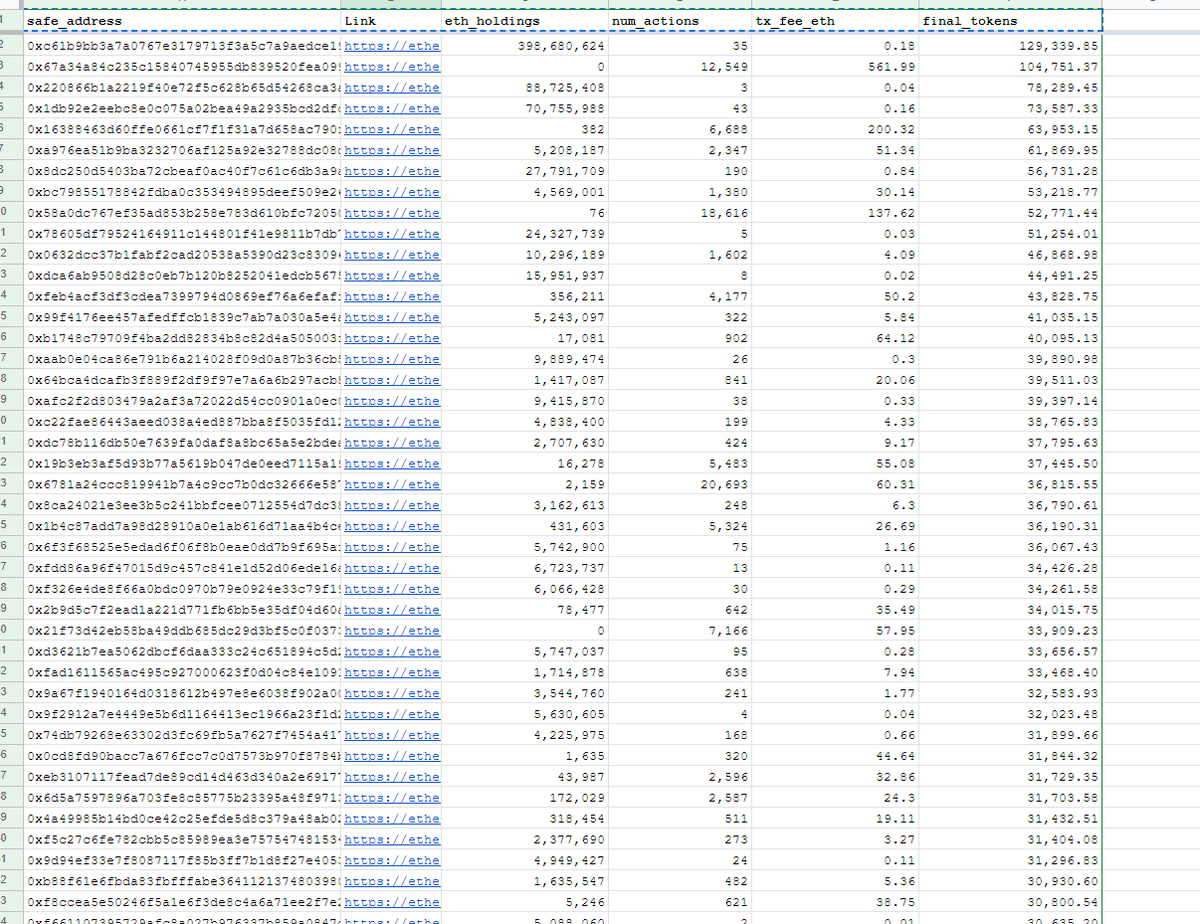Select the eth_holdings cell 398,680,624
Image resolution: width=1200 pixels, height=924 pixels.
click(x=523, y=46)
